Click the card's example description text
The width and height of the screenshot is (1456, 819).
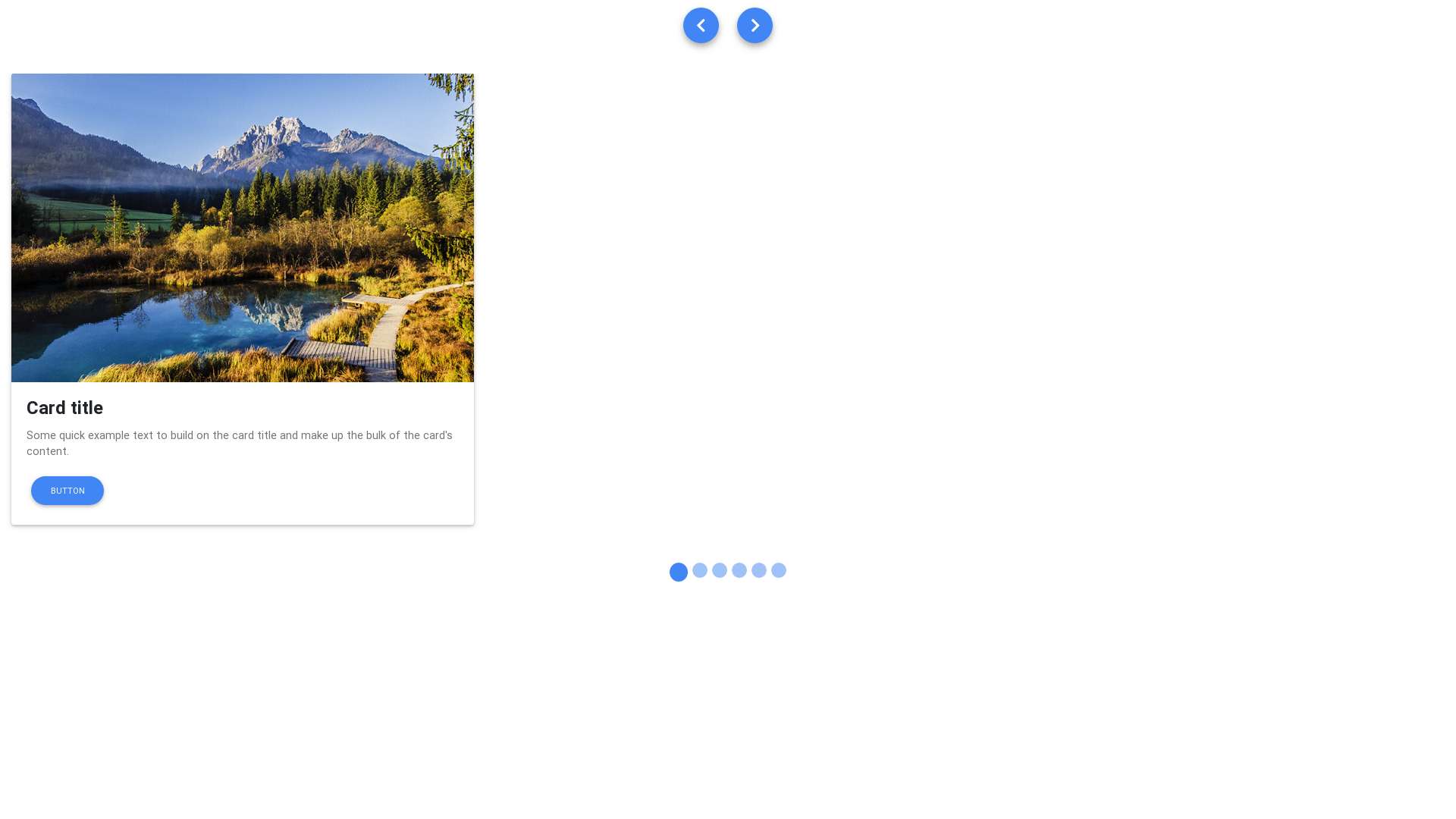point(240,443)
